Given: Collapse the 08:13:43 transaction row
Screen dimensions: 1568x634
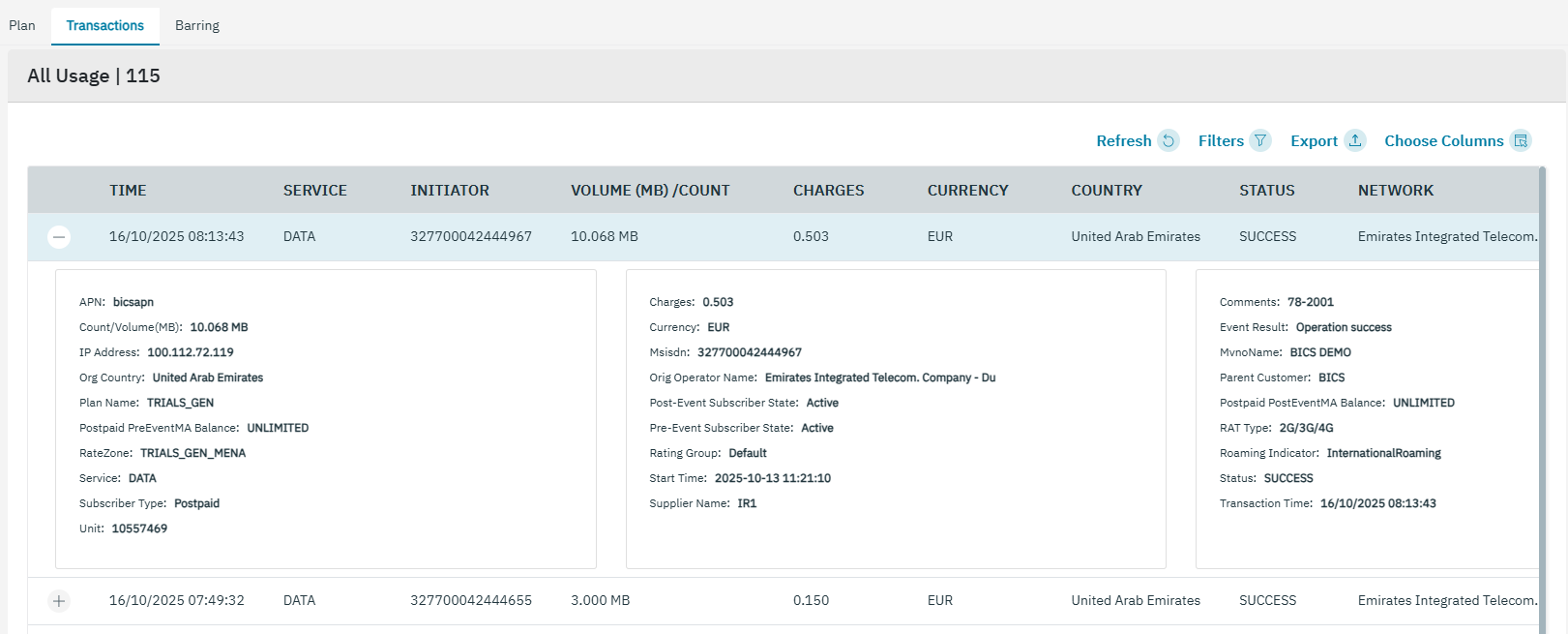Looking at the screenshot, I should coord(59,237).
